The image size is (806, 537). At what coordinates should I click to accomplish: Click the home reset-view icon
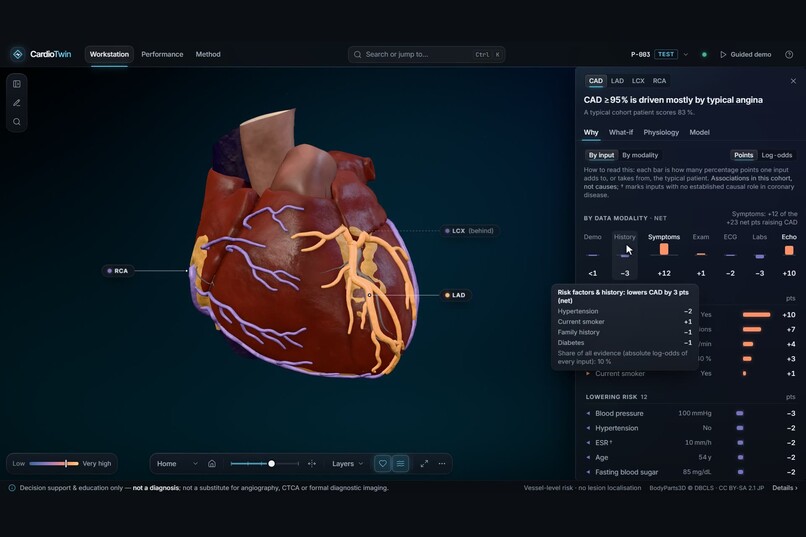coord(212,464)
